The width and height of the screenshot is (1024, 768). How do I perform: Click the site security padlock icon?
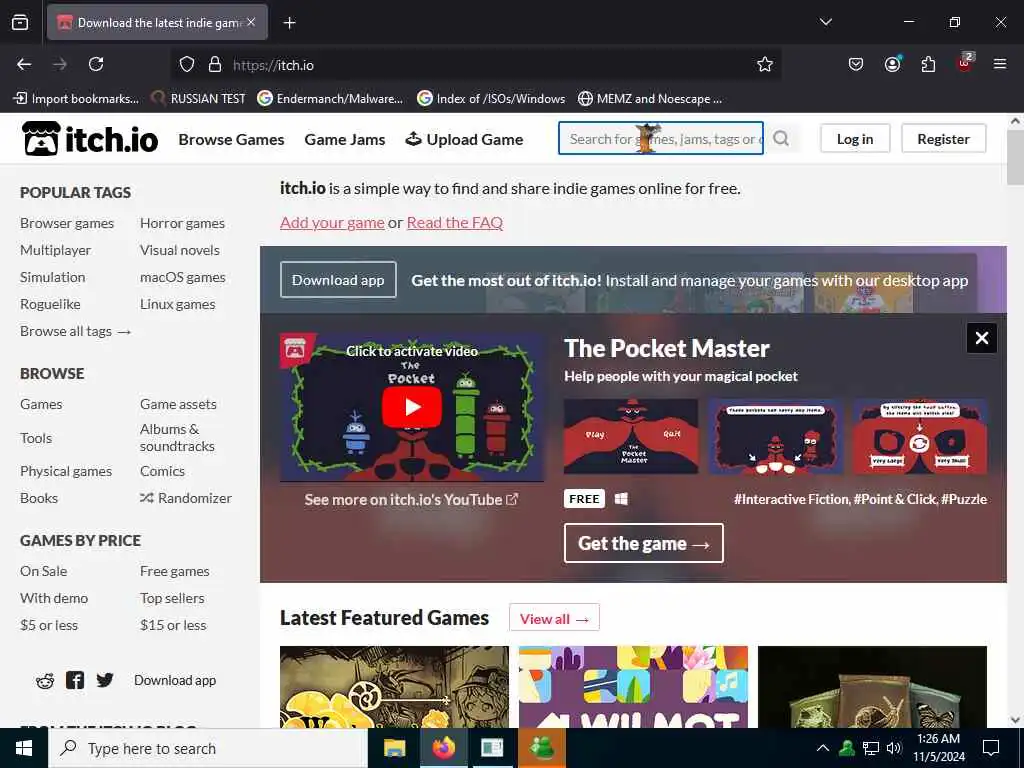click(x=215, y=64)
